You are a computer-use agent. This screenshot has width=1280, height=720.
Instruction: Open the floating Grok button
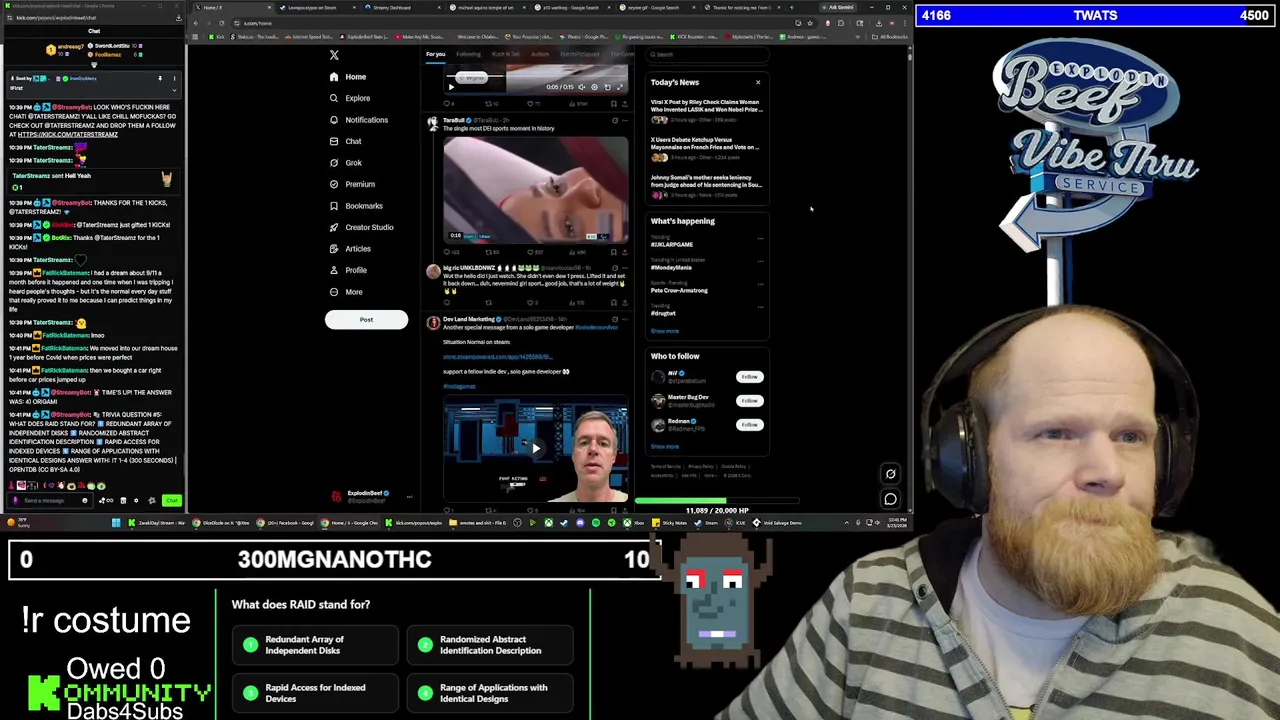click(x=890, y=475)
